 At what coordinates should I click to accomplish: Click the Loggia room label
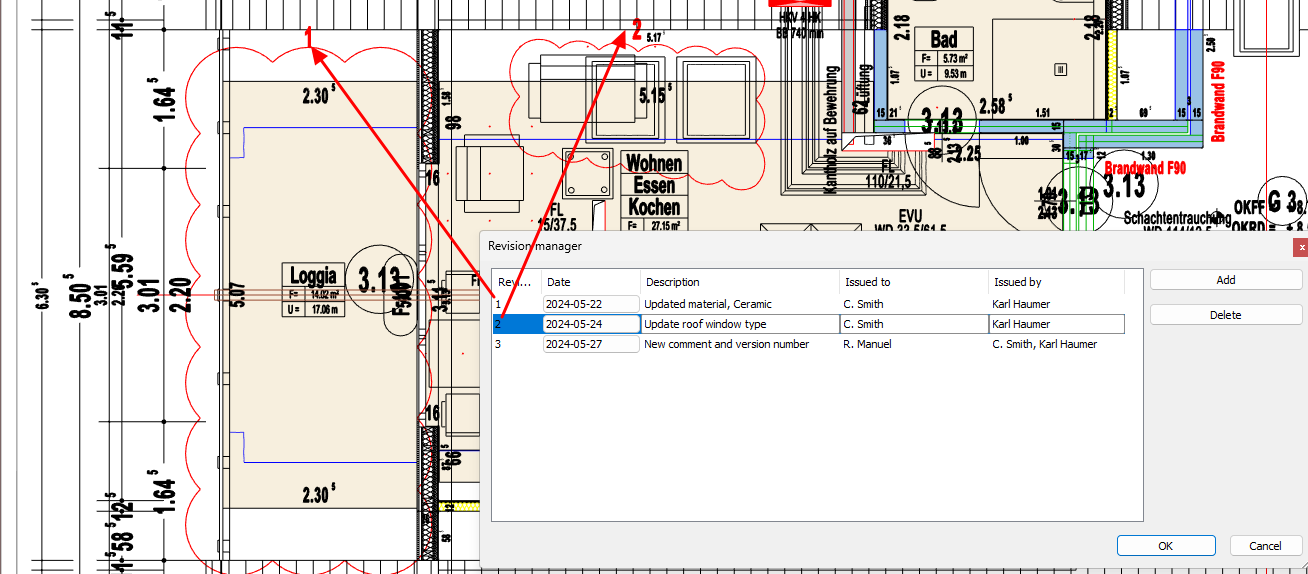pyautogui.click(x=312, y=275)
